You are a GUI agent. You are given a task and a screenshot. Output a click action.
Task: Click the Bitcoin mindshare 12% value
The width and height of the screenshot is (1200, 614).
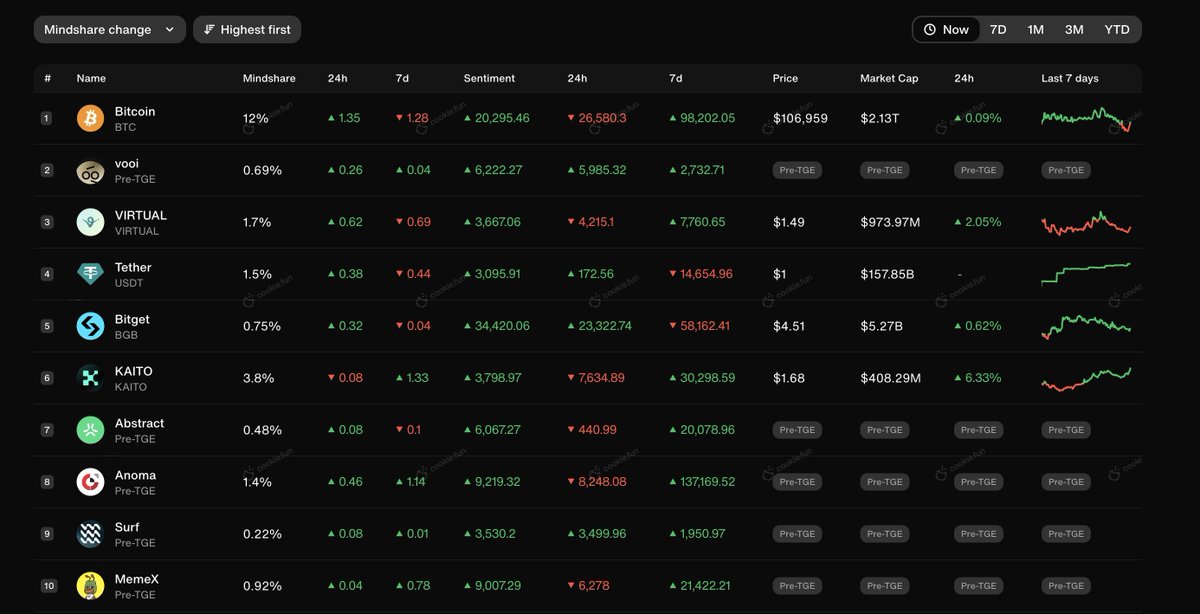tap(256, 118)
